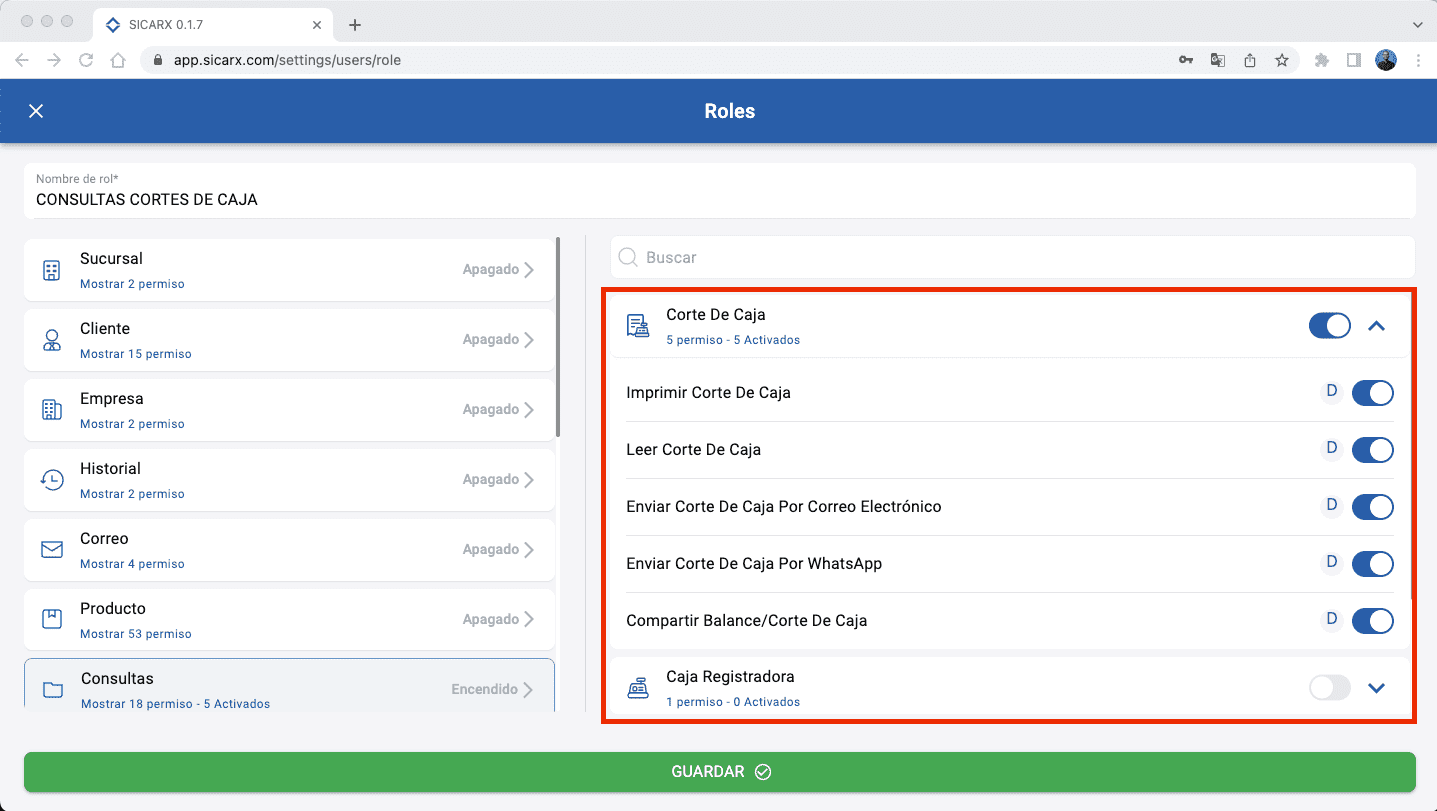Open the Empresa permissions category

(x=289, y=410)
